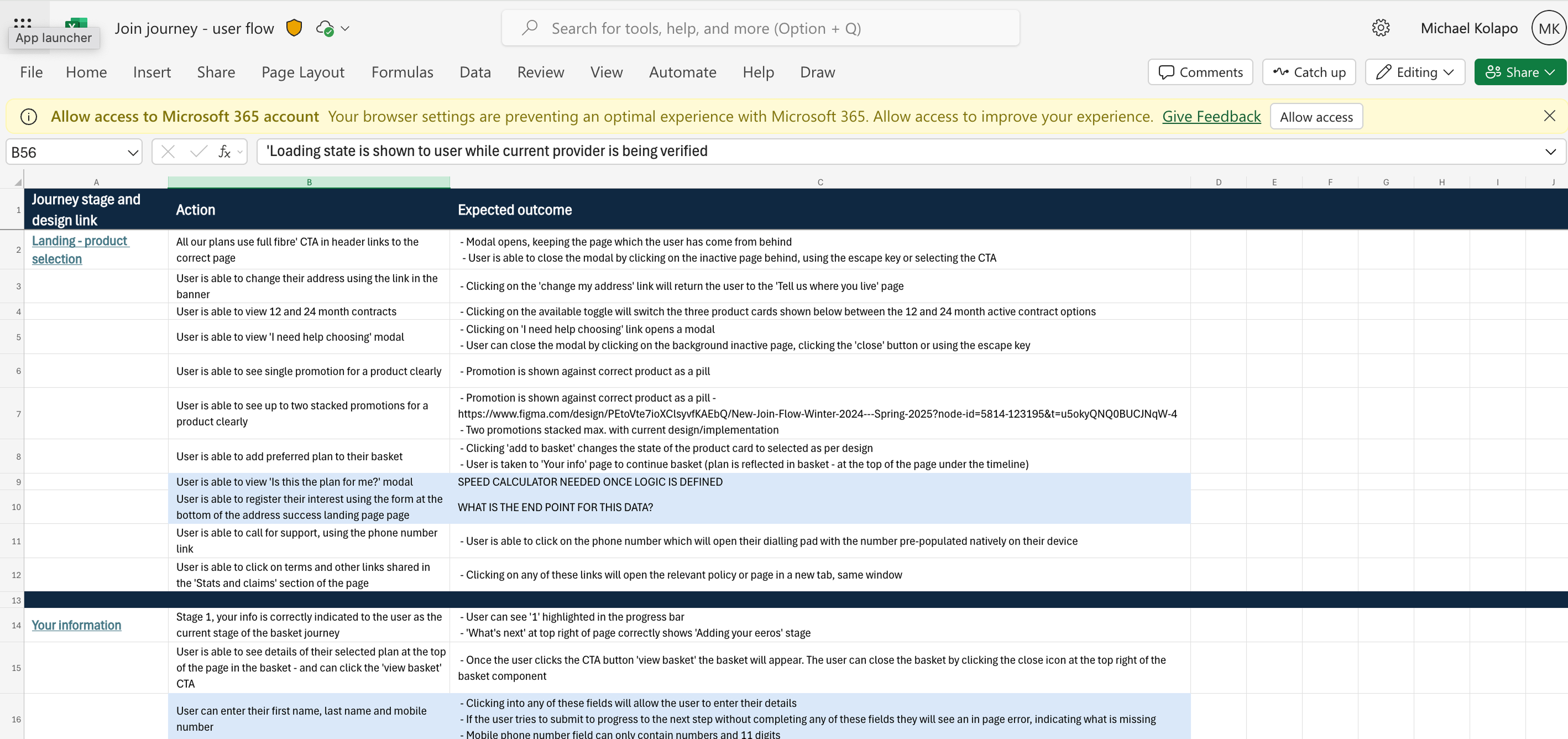This screenshot has width=1568, height=739.
Task: Click the formula bar cancel X icon
Action: 168,152
